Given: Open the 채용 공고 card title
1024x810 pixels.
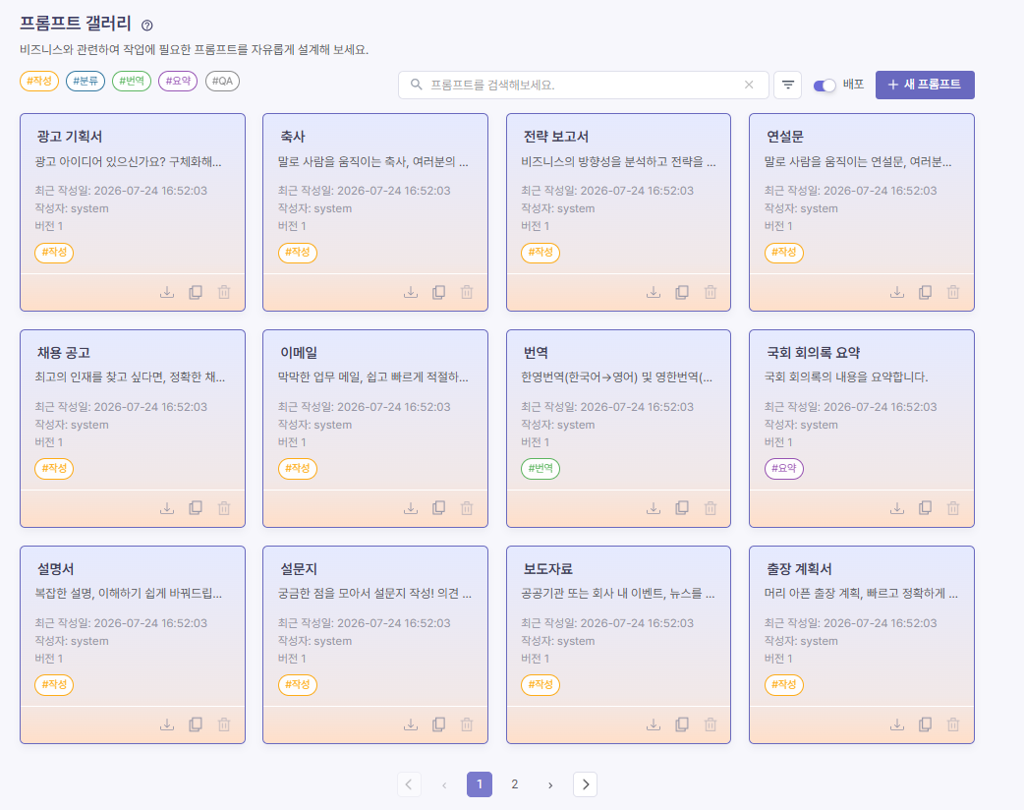Looking at the screenshot, I should (x=63, y=353).
